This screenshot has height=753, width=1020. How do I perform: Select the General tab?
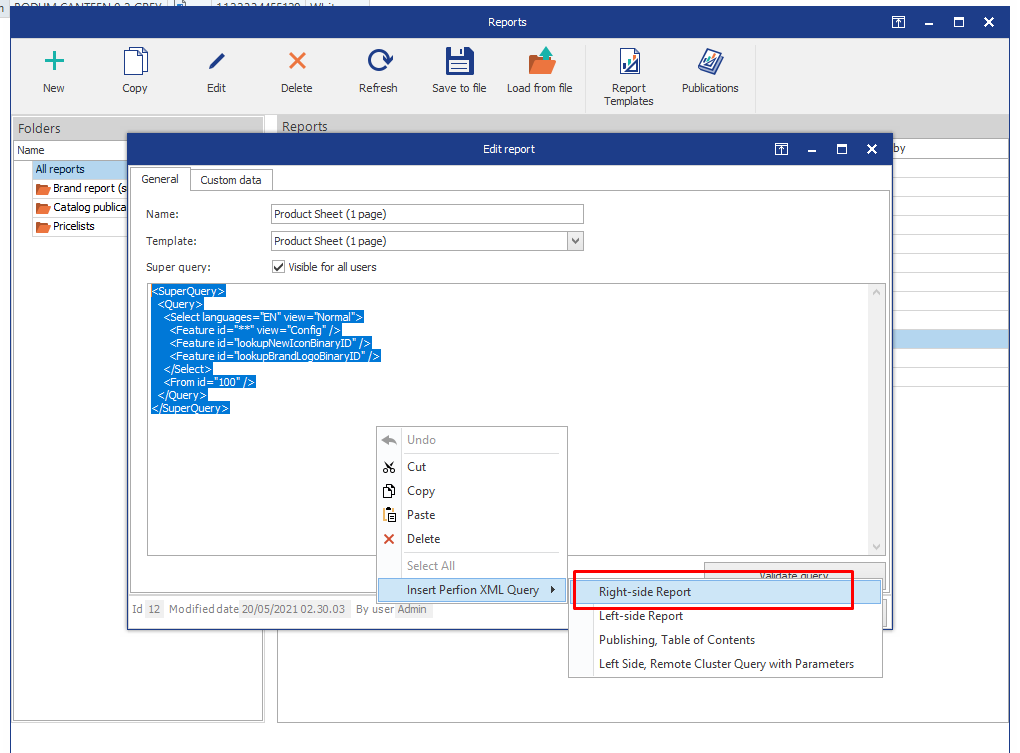point(160,179)
